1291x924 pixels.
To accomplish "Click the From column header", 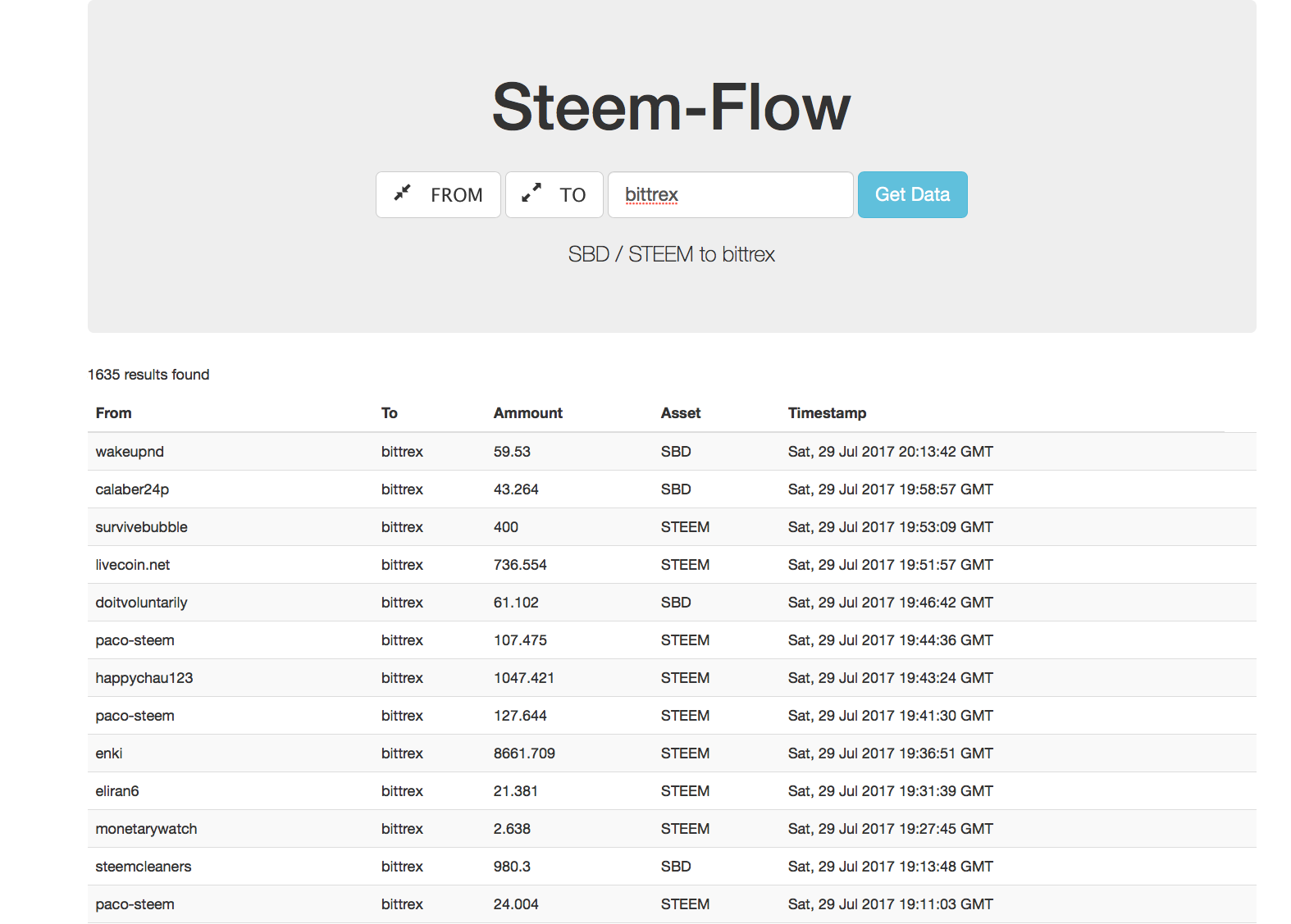I will [x=113, y=413].
